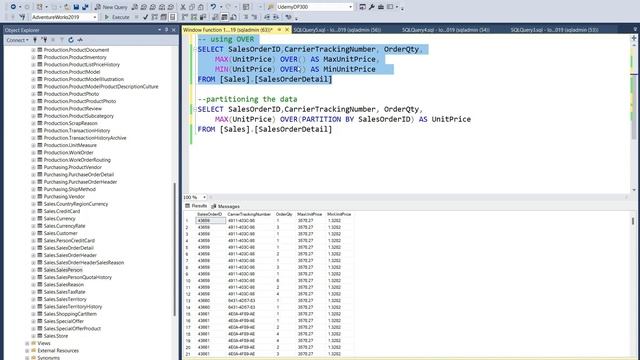640x360 pixels.
Task: Toggle Include Actual Execution Plan
Action: 184,17
